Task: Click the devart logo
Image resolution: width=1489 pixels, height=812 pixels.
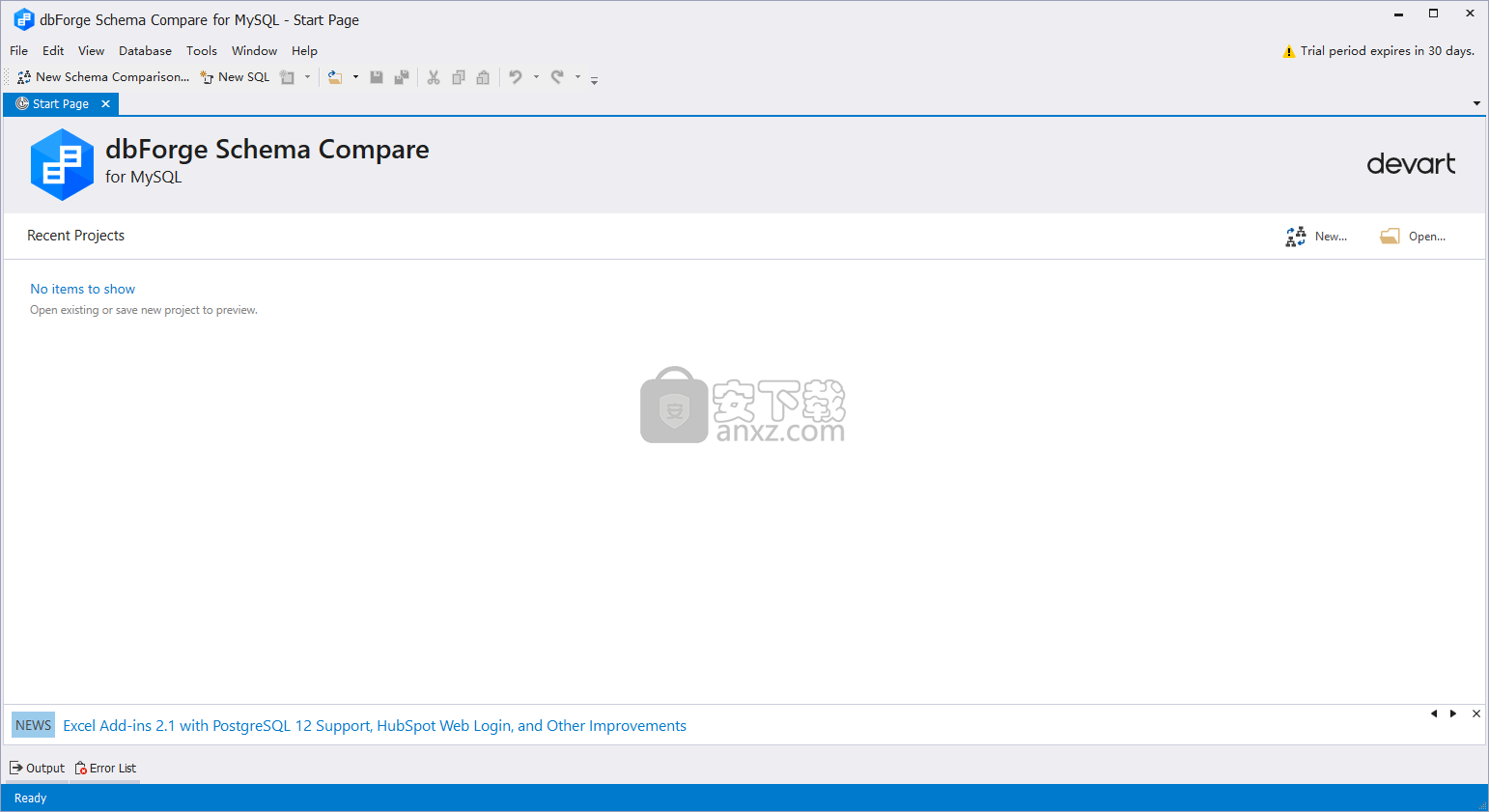Action: tap(1411, 164)
